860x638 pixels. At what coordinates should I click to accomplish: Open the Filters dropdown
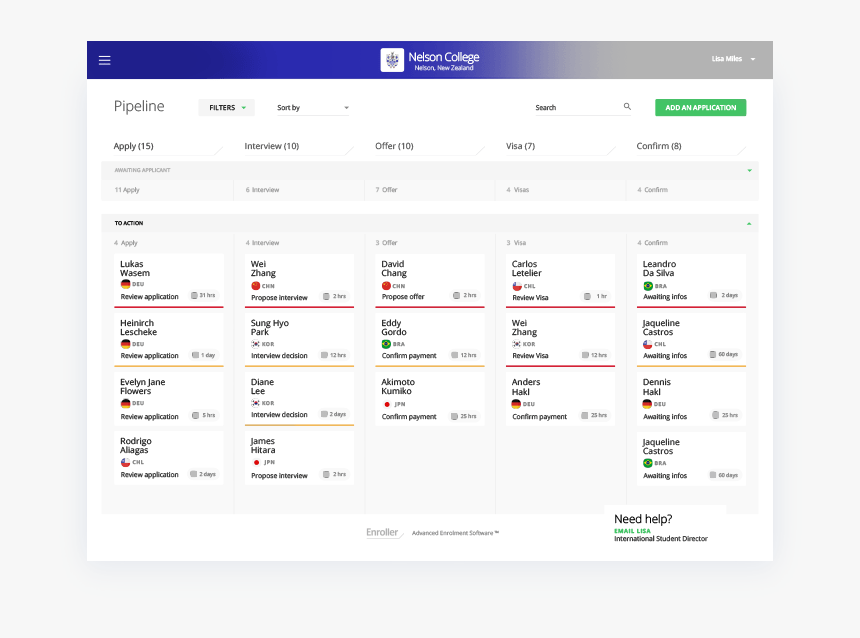226,108
